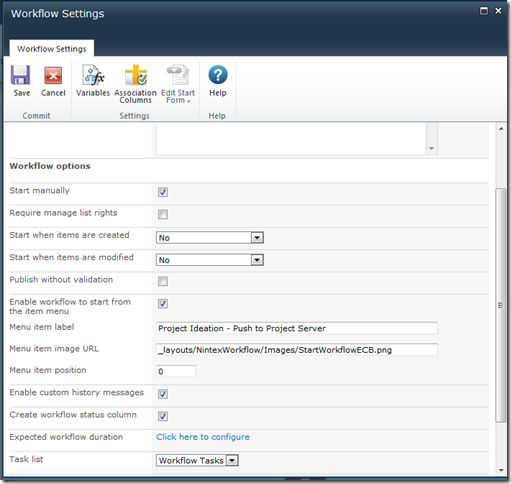Click the 'Expected workflow duration' label
This screenshot has width=511, height=484.
(66, 437)
